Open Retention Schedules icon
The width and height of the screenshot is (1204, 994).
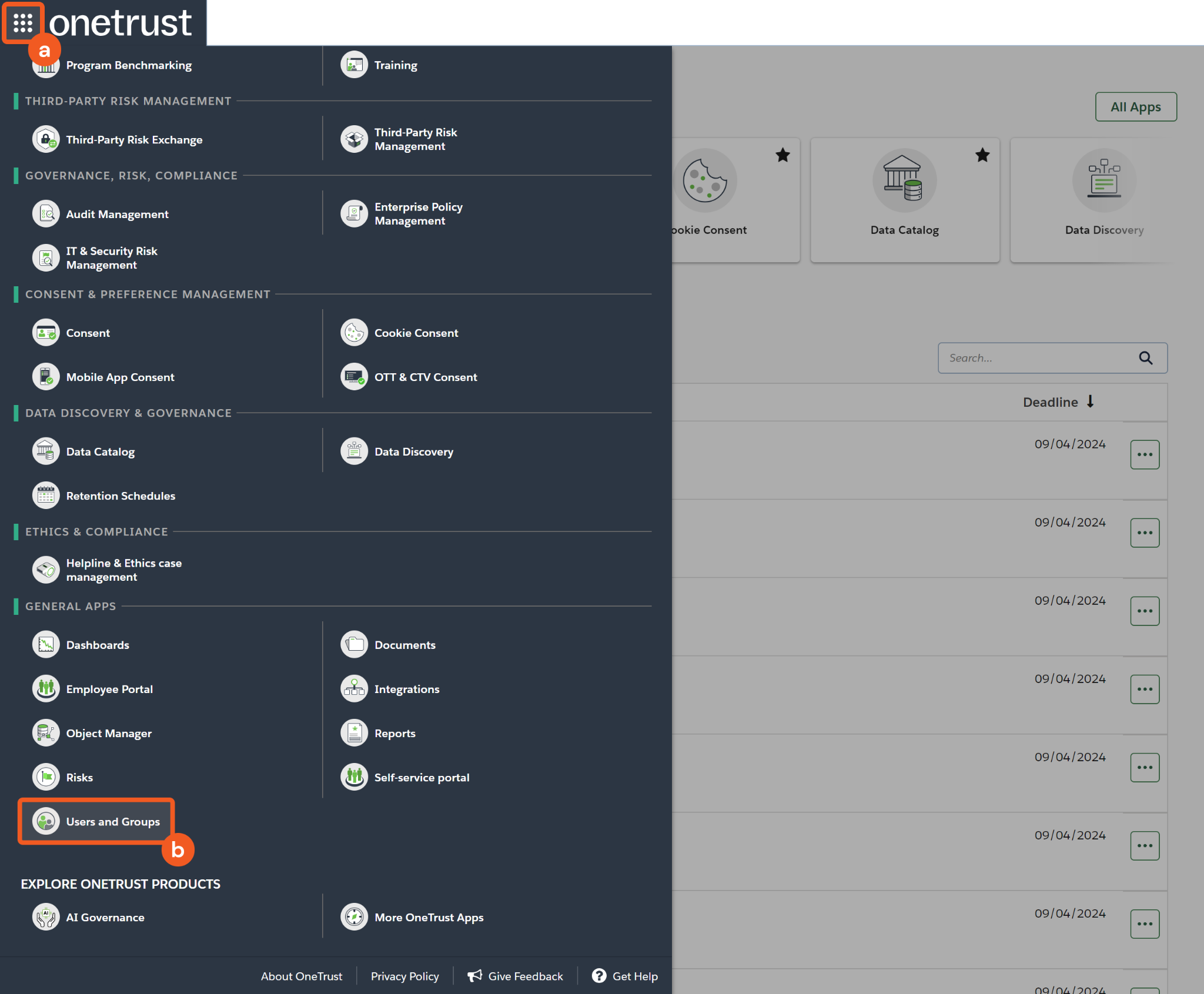coord(46,496)
